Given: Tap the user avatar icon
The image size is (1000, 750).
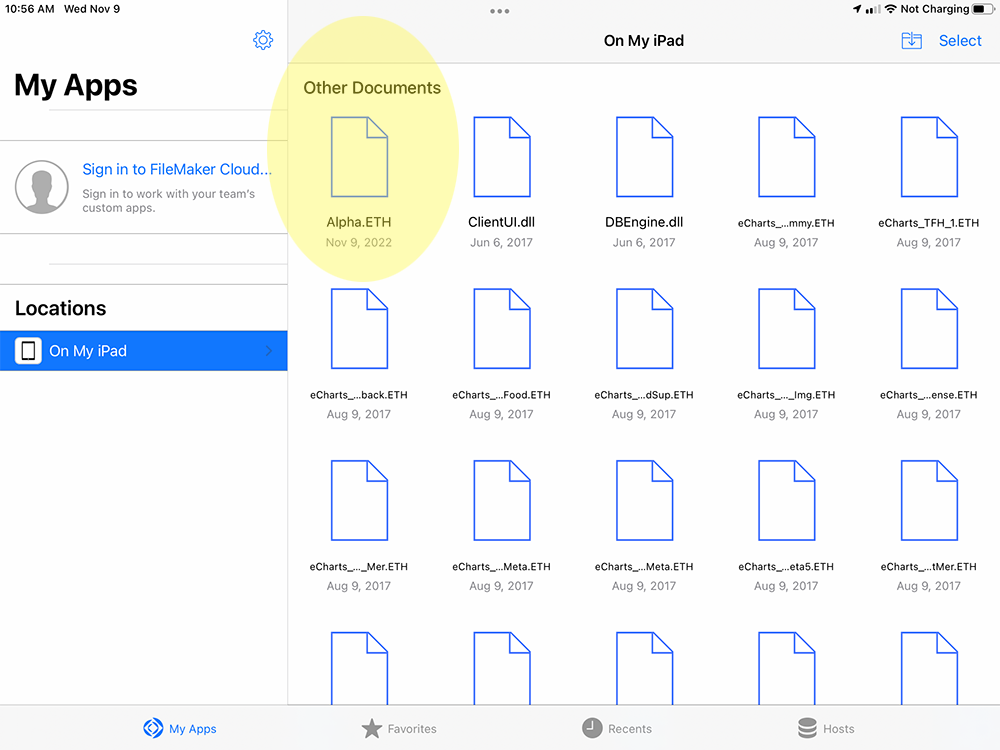Looking at the screenshot, I should [41, 187].
